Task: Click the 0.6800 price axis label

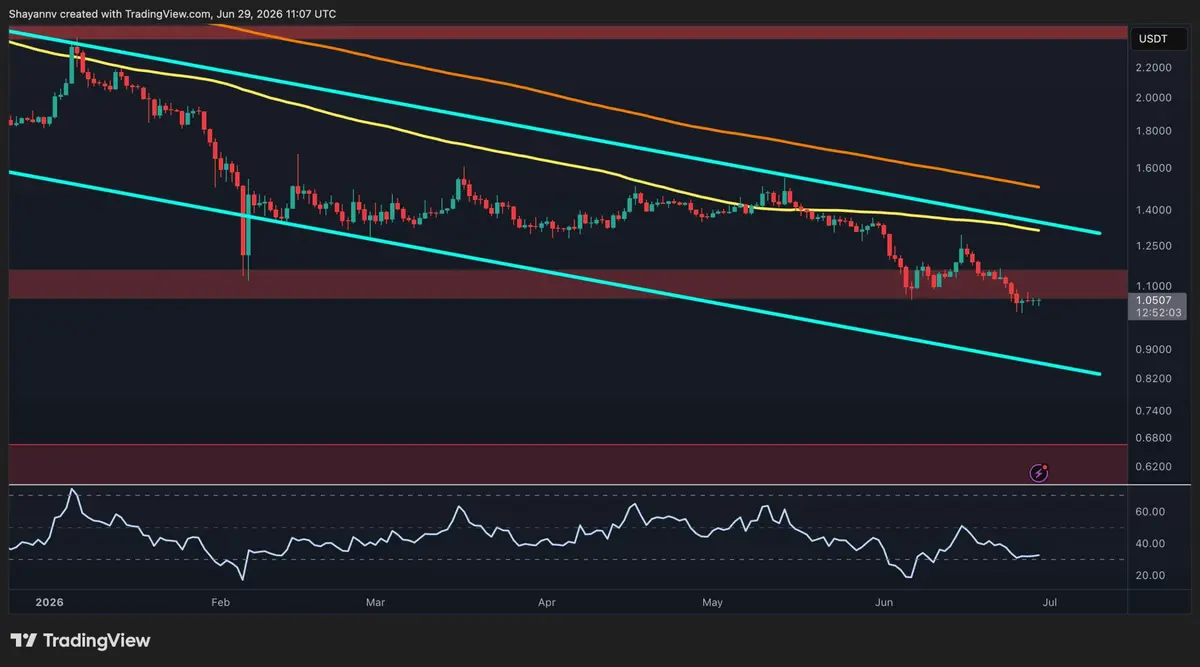Action: tap(1154, 438)
